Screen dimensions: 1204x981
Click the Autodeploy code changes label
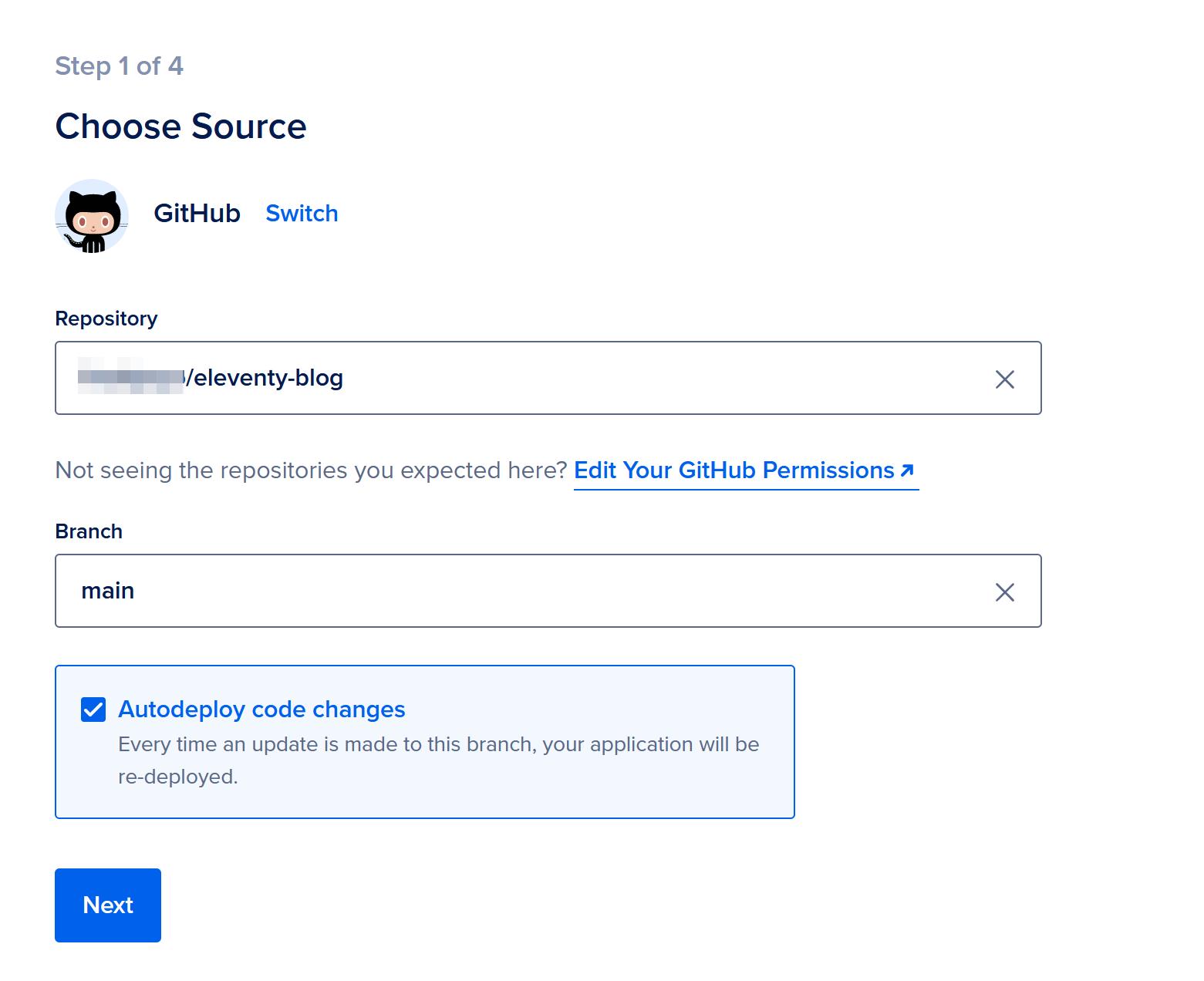click(261, 709)
